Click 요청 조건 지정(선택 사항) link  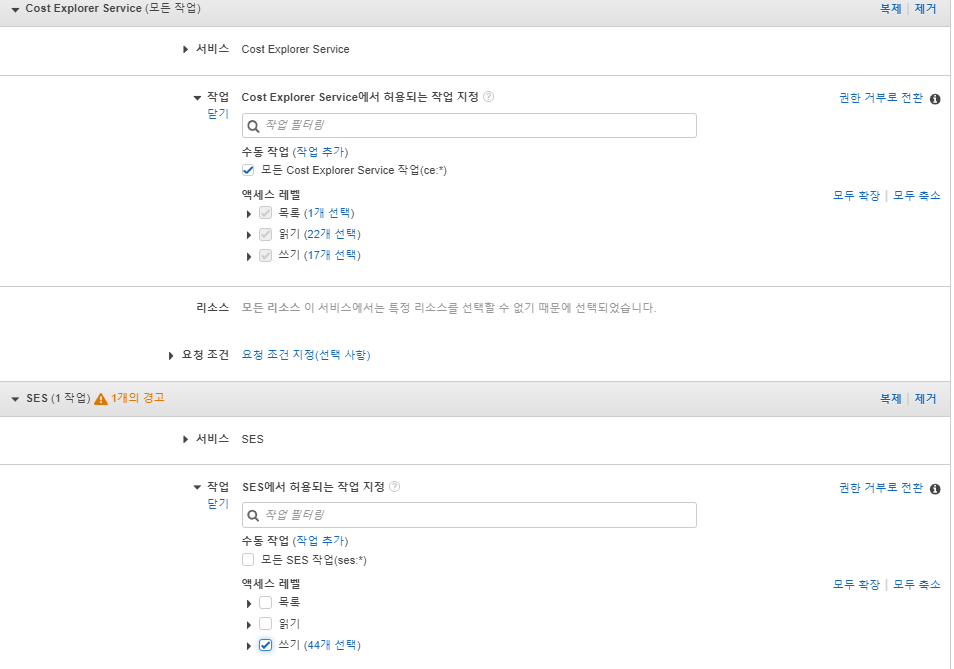[x=306, y=355]
